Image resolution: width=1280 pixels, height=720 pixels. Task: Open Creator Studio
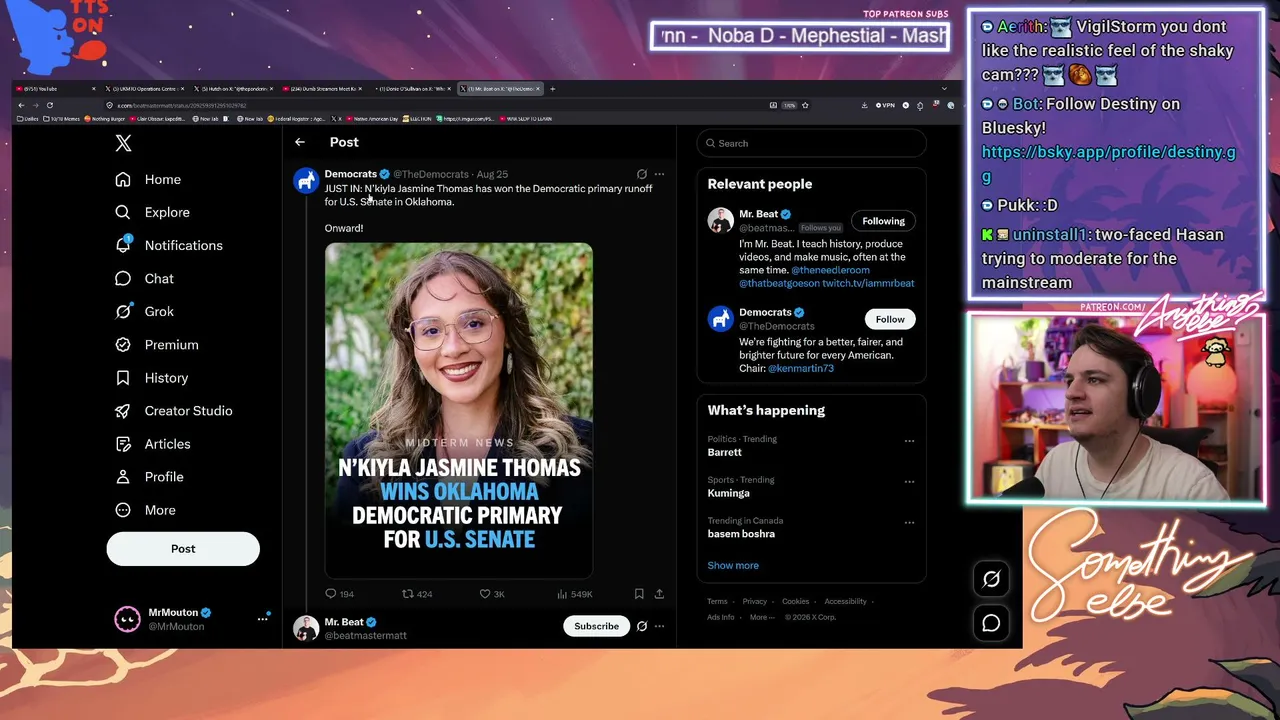[173, 410]
